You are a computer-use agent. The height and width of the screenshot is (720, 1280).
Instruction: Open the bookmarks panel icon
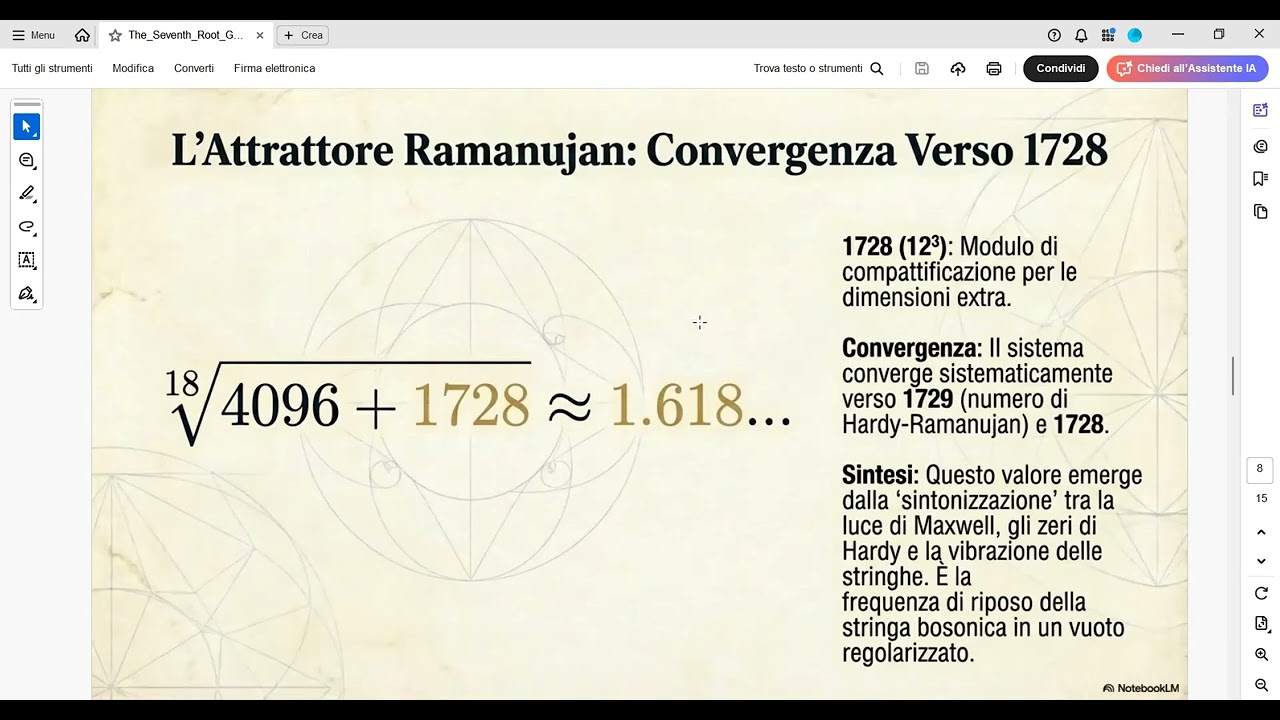click(1260, 178)
